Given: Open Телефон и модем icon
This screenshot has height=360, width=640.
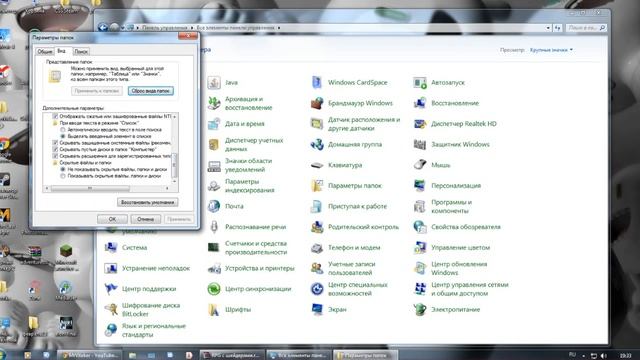Looking at the screenshot, I should (317, 247).
